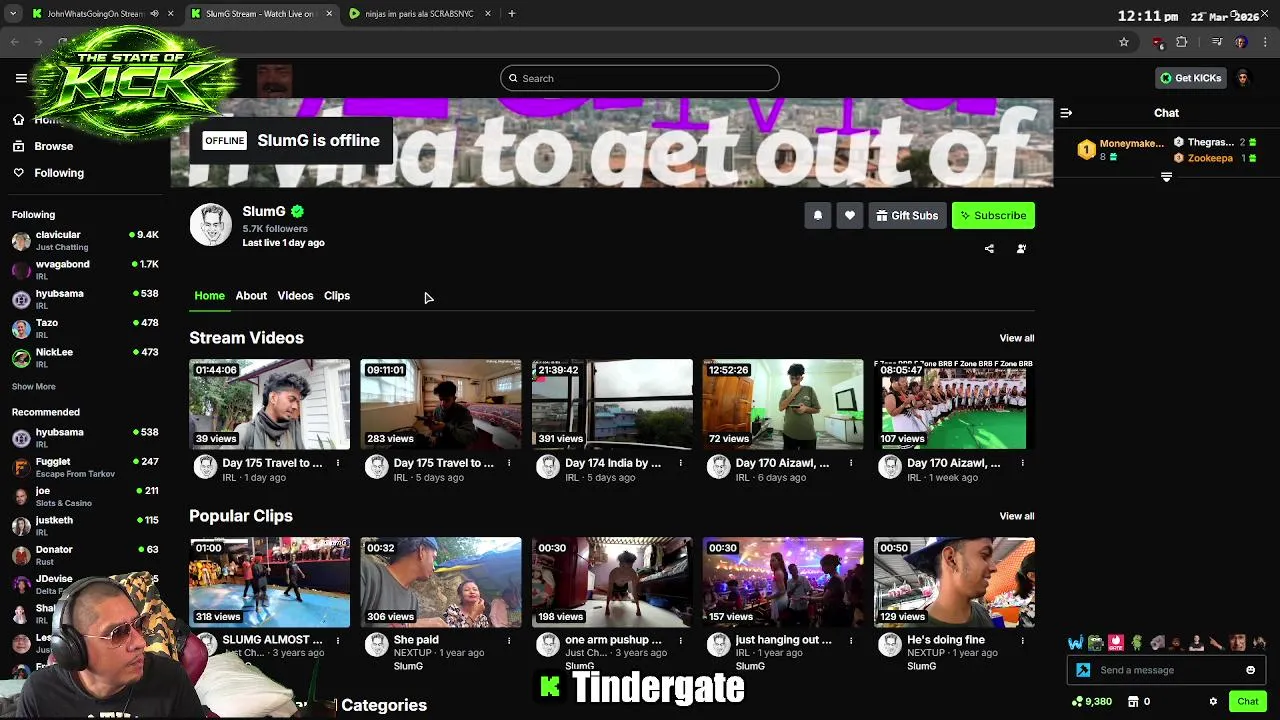Viewport: 1280px width, 720px height.
Task: Share SlumG channel via share icon
Action: 989,249
